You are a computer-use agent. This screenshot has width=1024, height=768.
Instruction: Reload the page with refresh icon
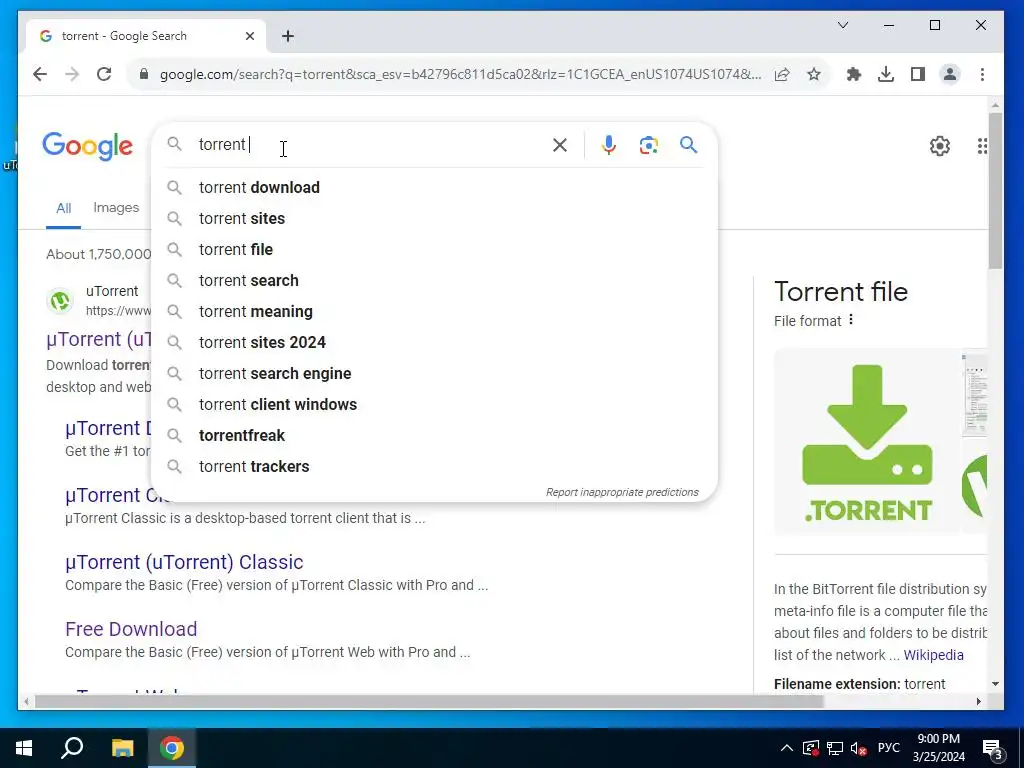(104, 74)
